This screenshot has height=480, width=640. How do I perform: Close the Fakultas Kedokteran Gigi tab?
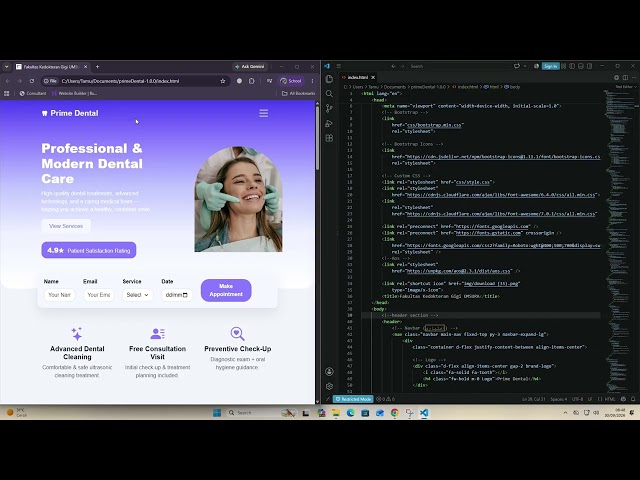[85, 67]
